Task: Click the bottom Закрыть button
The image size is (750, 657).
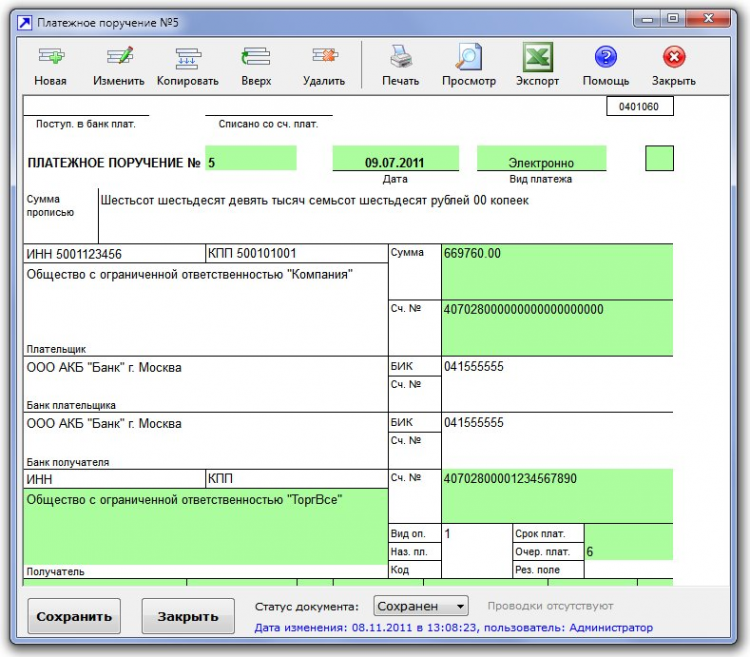Action: [x=188, y=616]
